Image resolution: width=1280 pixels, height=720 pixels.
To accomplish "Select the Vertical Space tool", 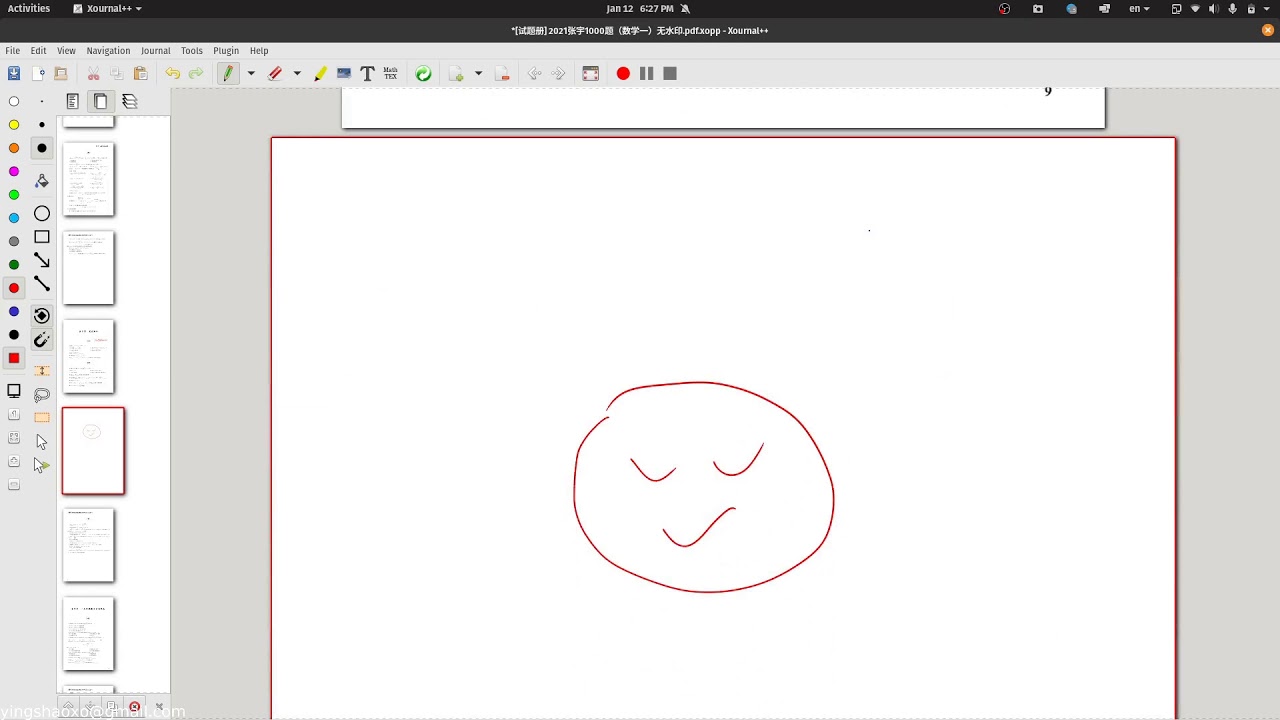I will pyautogui.click(x=42, y=371).
